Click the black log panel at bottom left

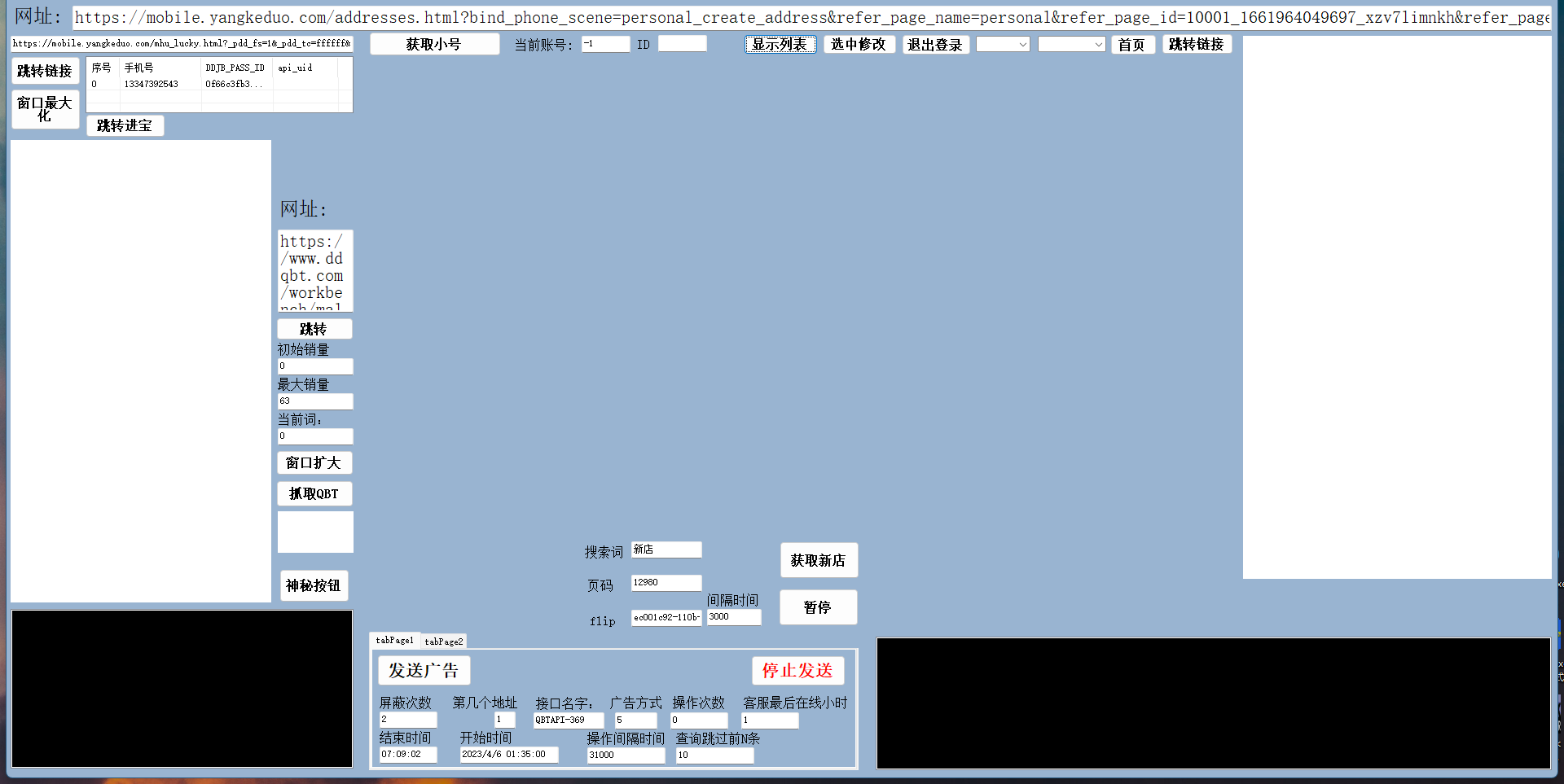[x=182, y=689]
